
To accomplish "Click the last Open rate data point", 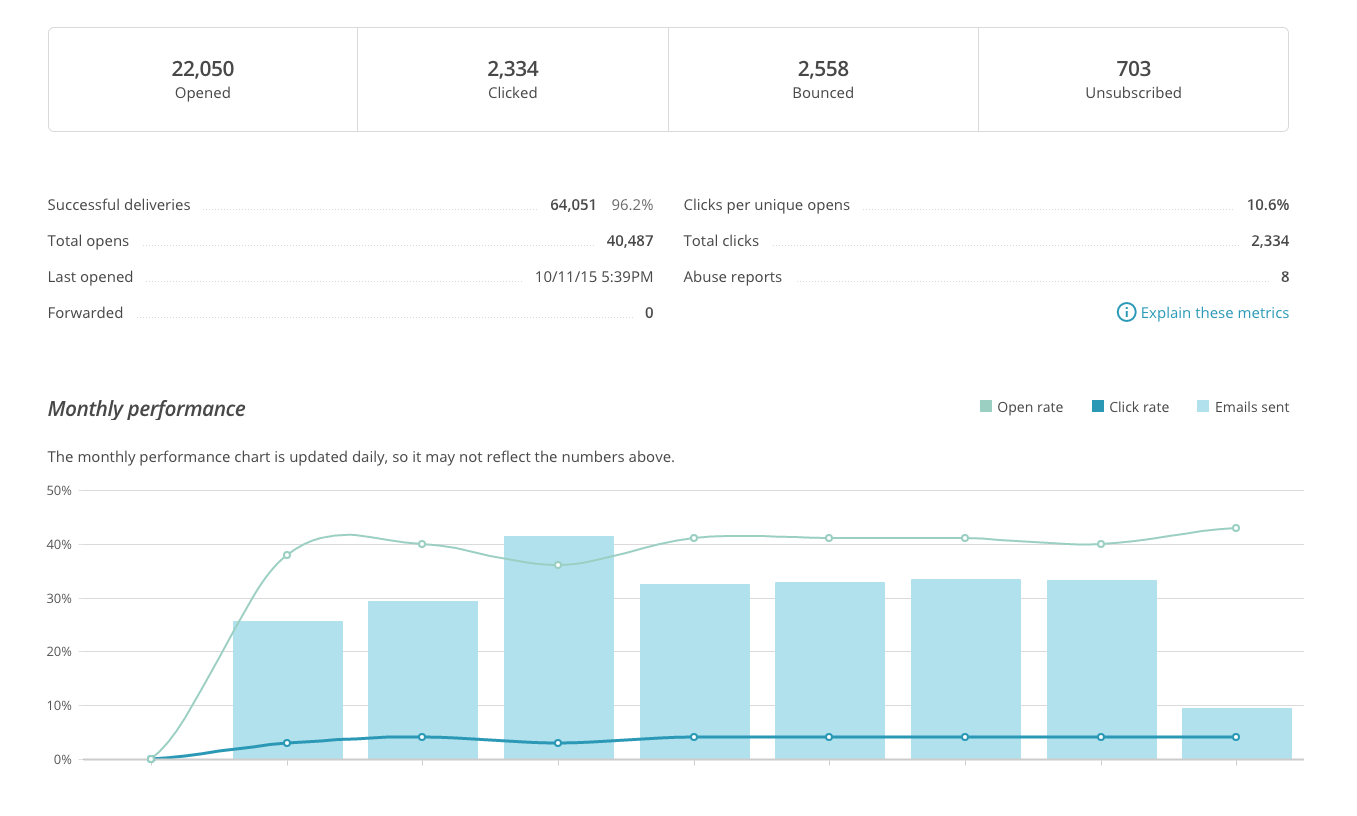I will point(1236,528).
